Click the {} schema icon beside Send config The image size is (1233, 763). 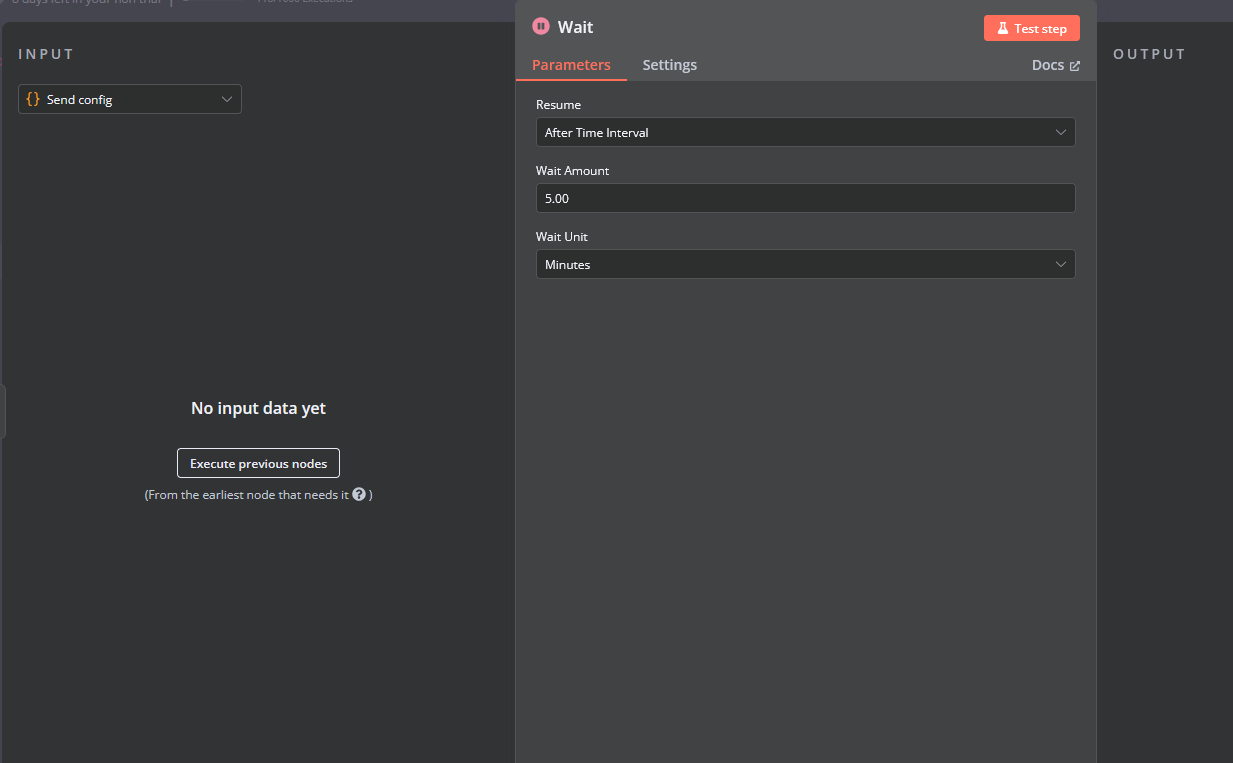35,98
